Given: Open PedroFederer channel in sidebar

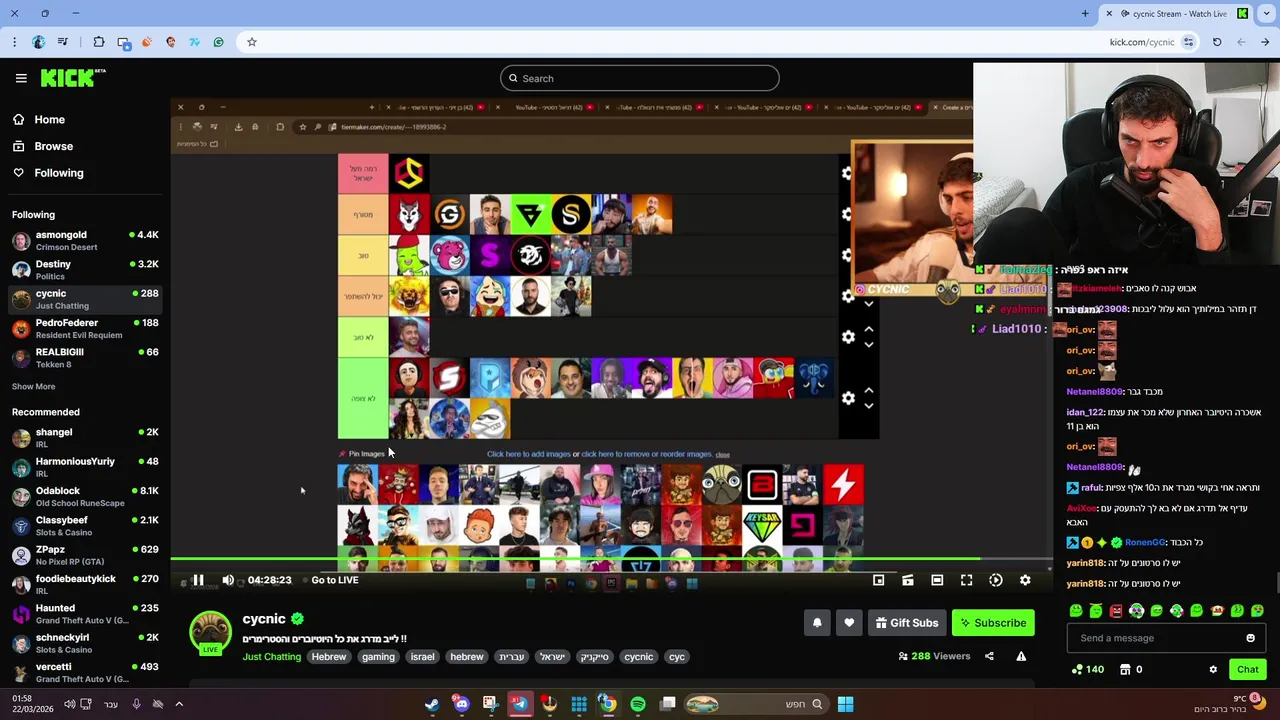Looking at the screenshot, I should pos(85,329).
